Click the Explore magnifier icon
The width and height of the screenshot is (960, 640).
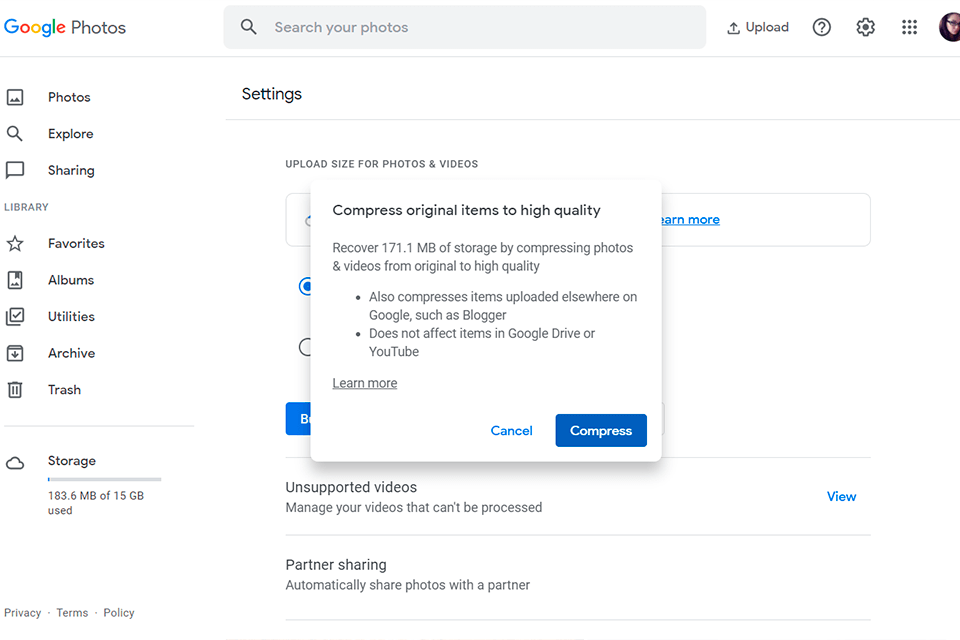click(x=15, y=134)
